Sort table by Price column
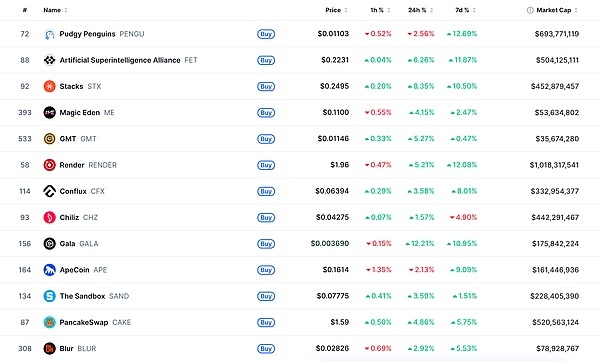Image resolution: width=600 pixels, height=361 pixels. (x=336, y=10)
